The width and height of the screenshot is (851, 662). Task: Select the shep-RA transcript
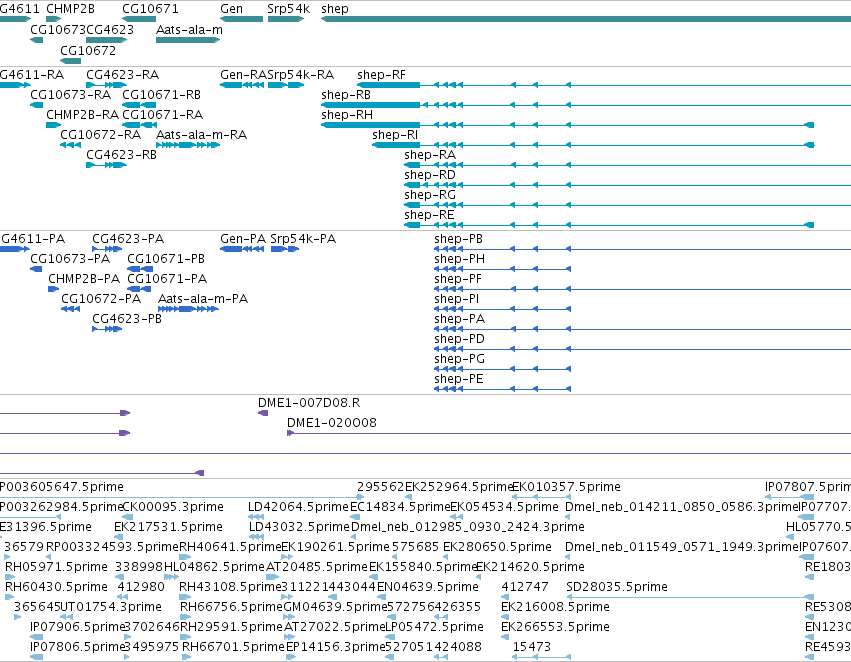tap(627, 165)
